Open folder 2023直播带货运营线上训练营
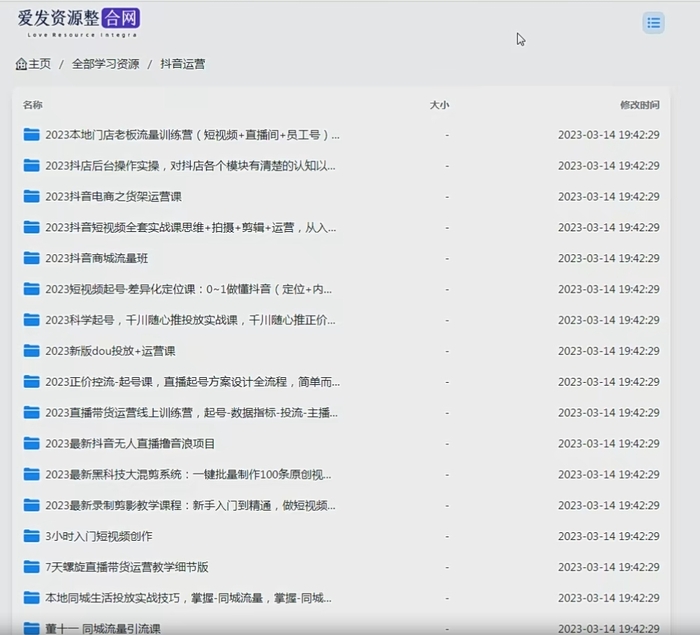Viewport: 700px width, 635px height. [192, 413]
